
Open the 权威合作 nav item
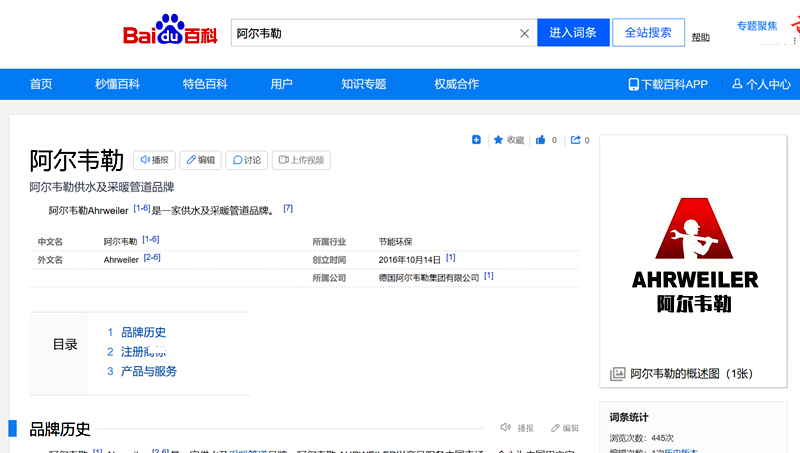[457, 84]
